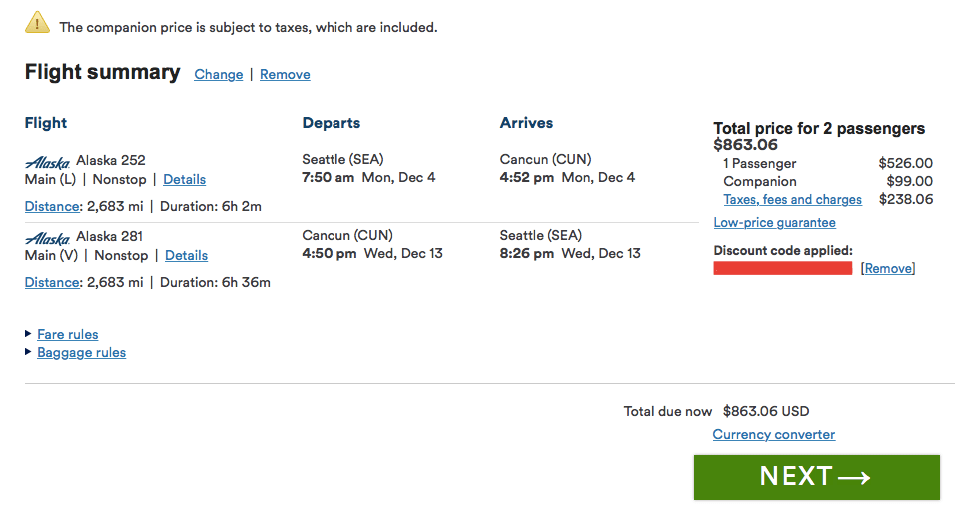Open the Currency converter
This screenshot has height=514, width=955.
point(773,434)
